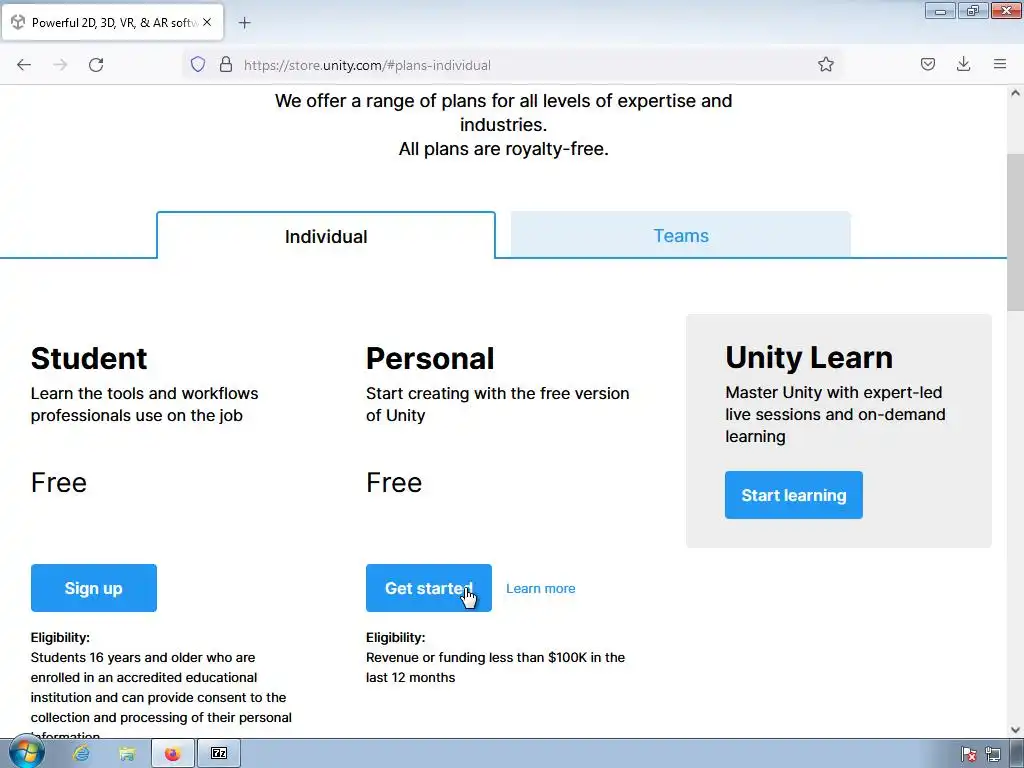Bookmark this page with the star icon
The width and height of the screenshot is (1024, 768).
(825, 64)
